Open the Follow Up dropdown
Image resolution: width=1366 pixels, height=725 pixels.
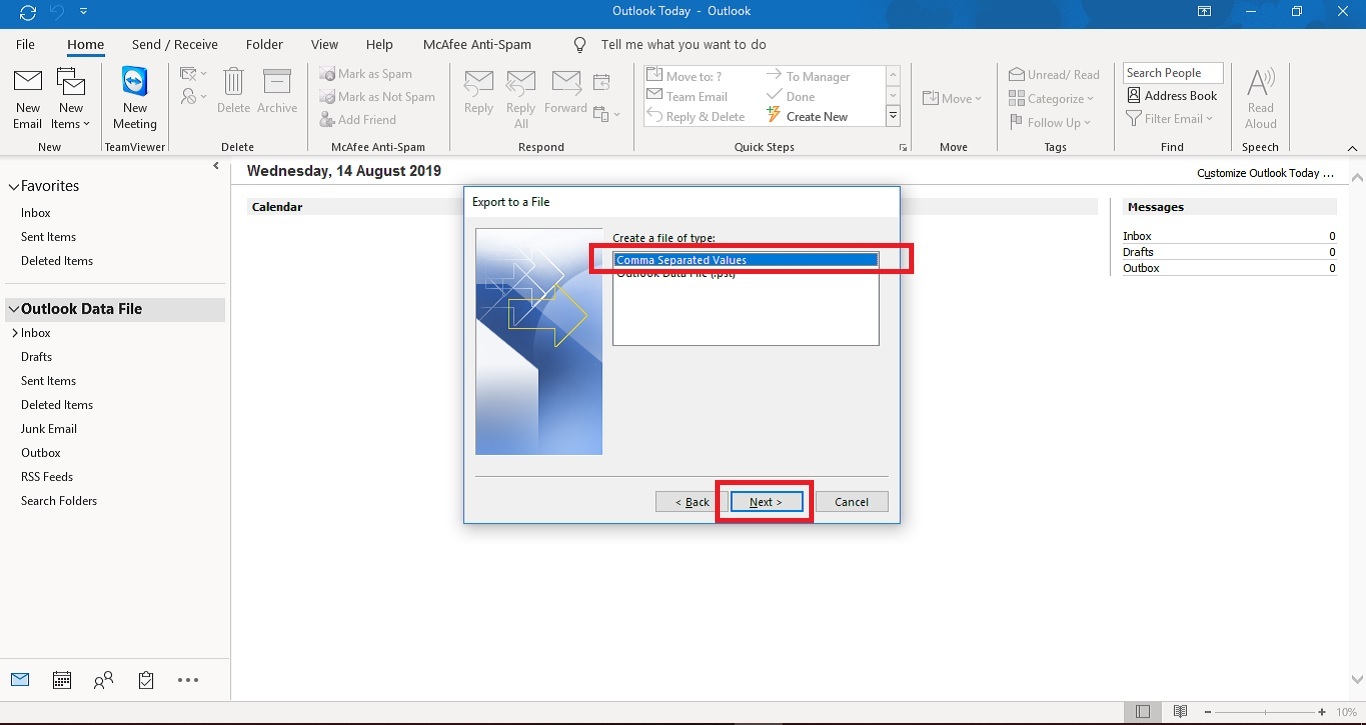(x=1049, y=122)
